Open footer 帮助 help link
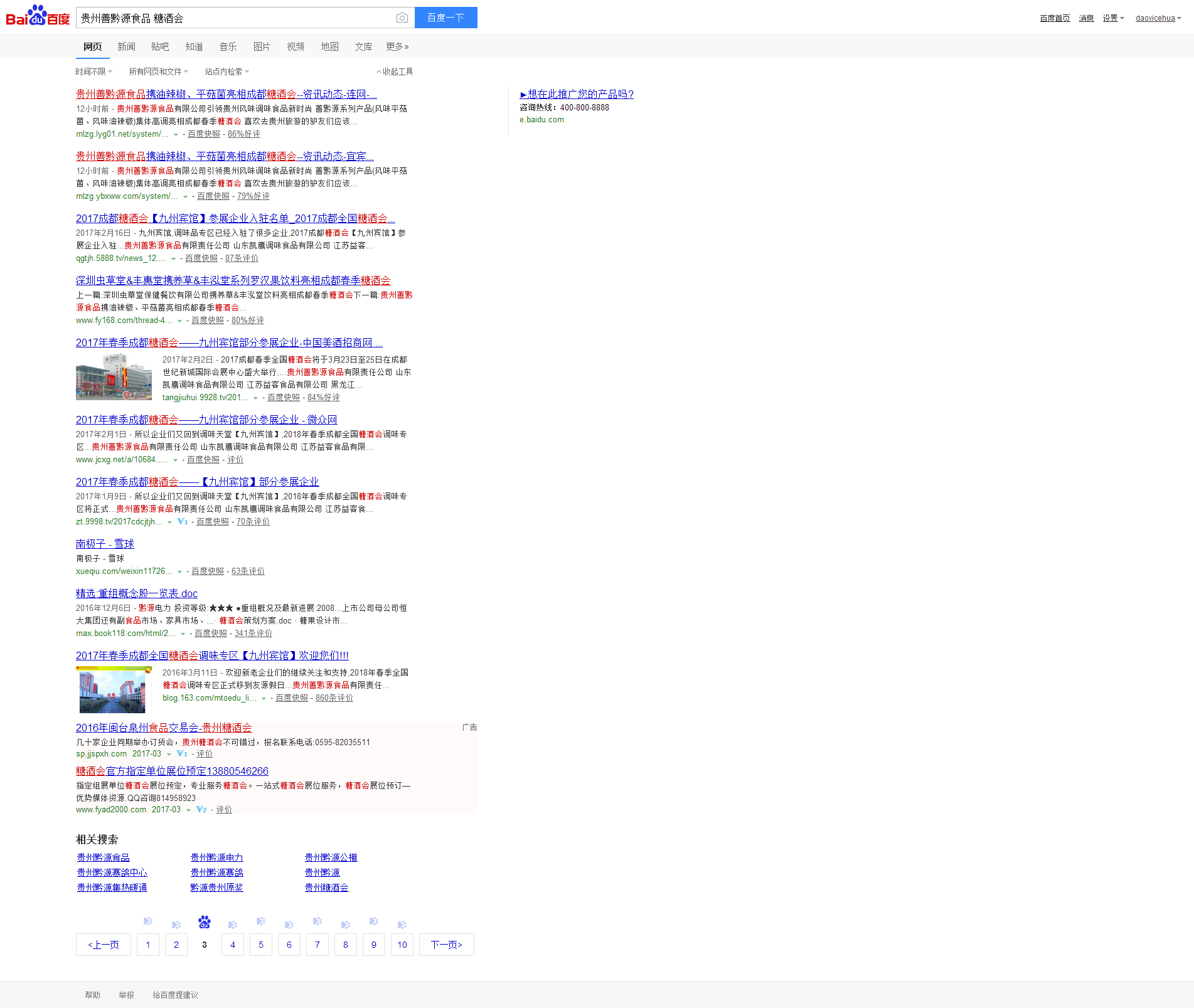The image size is (1194, 1008). (x=93, y=995)
